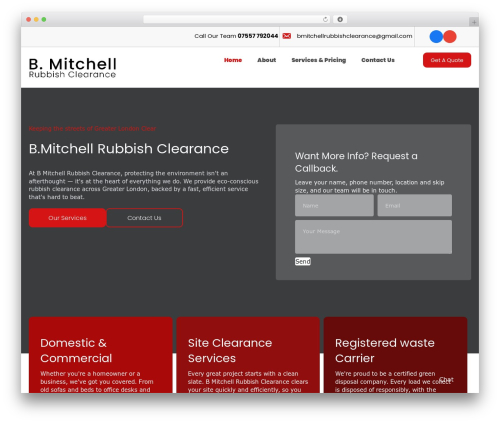Viewport: 500px width, 423px height.
Task: Click the Domestic & Commercial card heading
Action: click(x=76, y=350)
